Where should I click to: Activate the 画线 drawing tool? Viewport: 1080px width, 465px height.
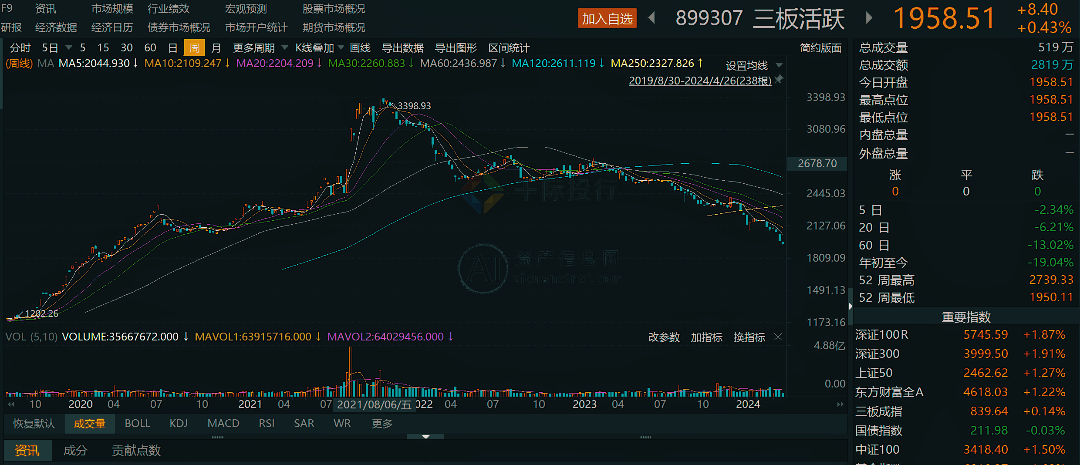pos(360,48)
